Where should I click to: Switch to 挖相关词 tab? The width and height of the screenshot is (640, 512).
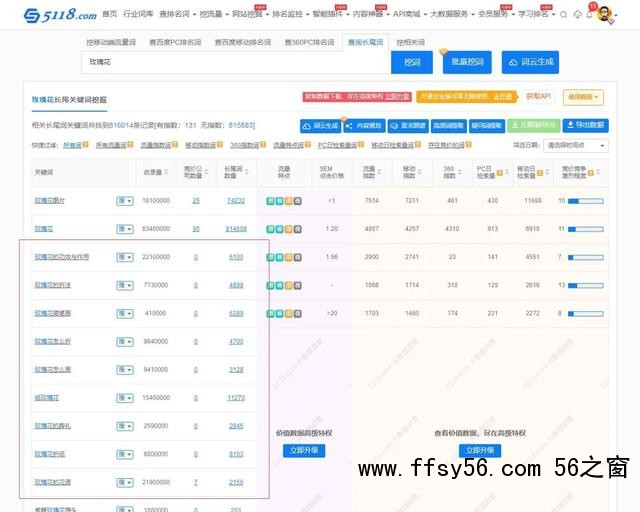coord(411,42)
